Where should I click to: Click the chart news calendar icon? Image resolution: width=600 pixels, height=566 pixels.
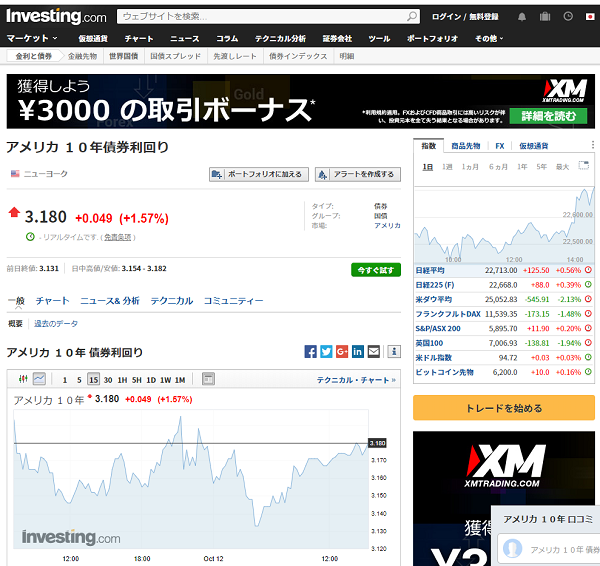[x=208, y=379]
